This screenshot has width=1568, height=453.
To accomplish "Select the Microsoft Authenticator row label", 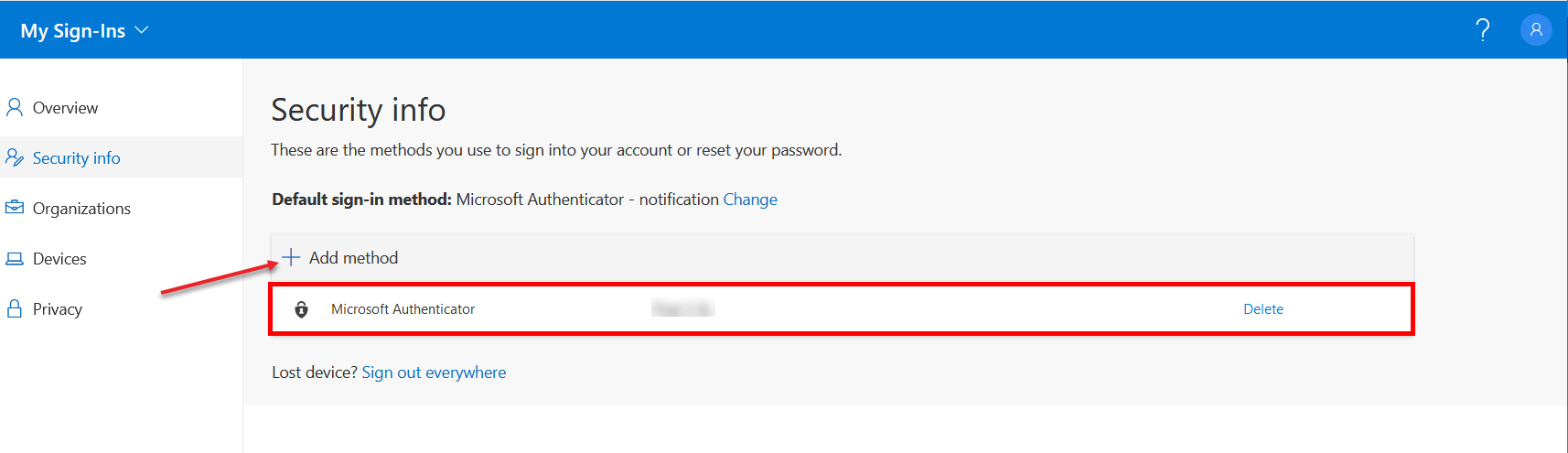I will click(x=403, y=309).
